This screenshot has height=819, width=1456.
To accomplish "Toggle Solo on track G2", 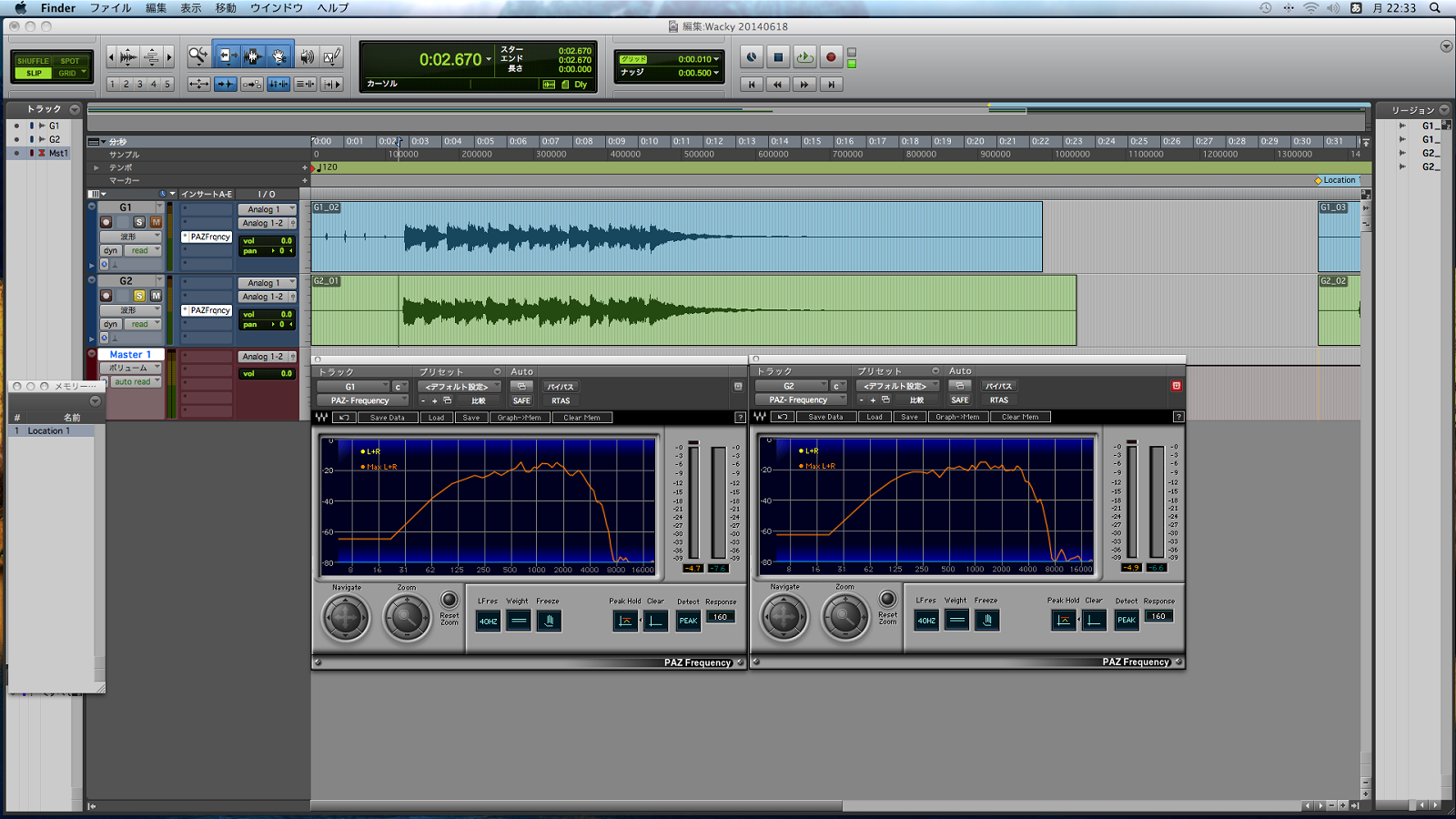I will (139, 296).
